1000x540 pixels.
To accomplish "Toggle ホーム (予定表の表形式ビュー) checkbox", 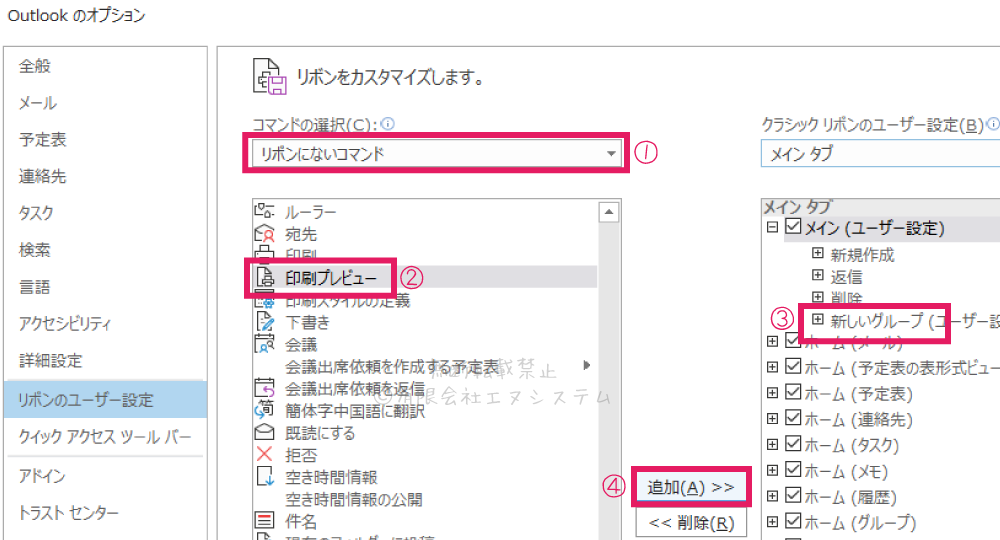I will pos(793,365).
